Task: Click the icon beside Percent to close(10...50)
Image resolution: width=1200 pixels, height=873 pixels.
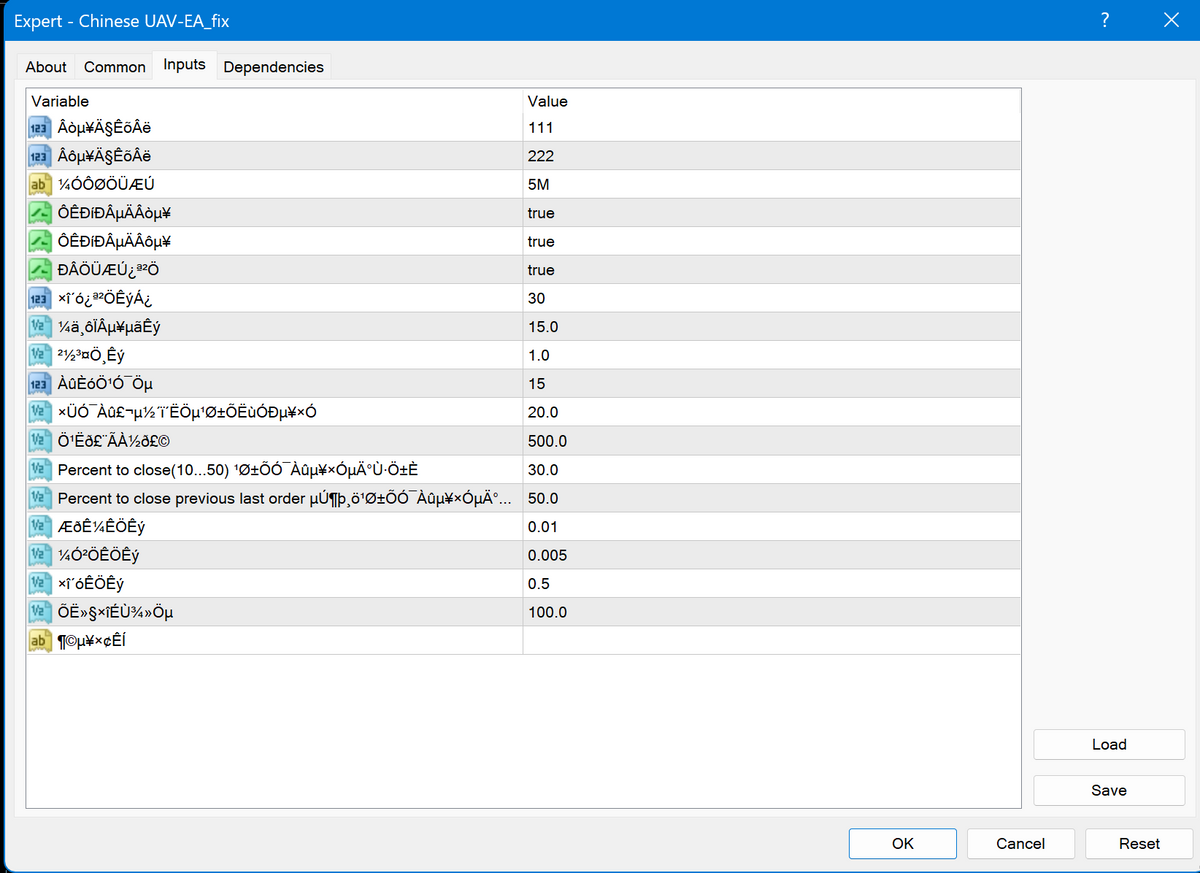Action: point(40,470)
